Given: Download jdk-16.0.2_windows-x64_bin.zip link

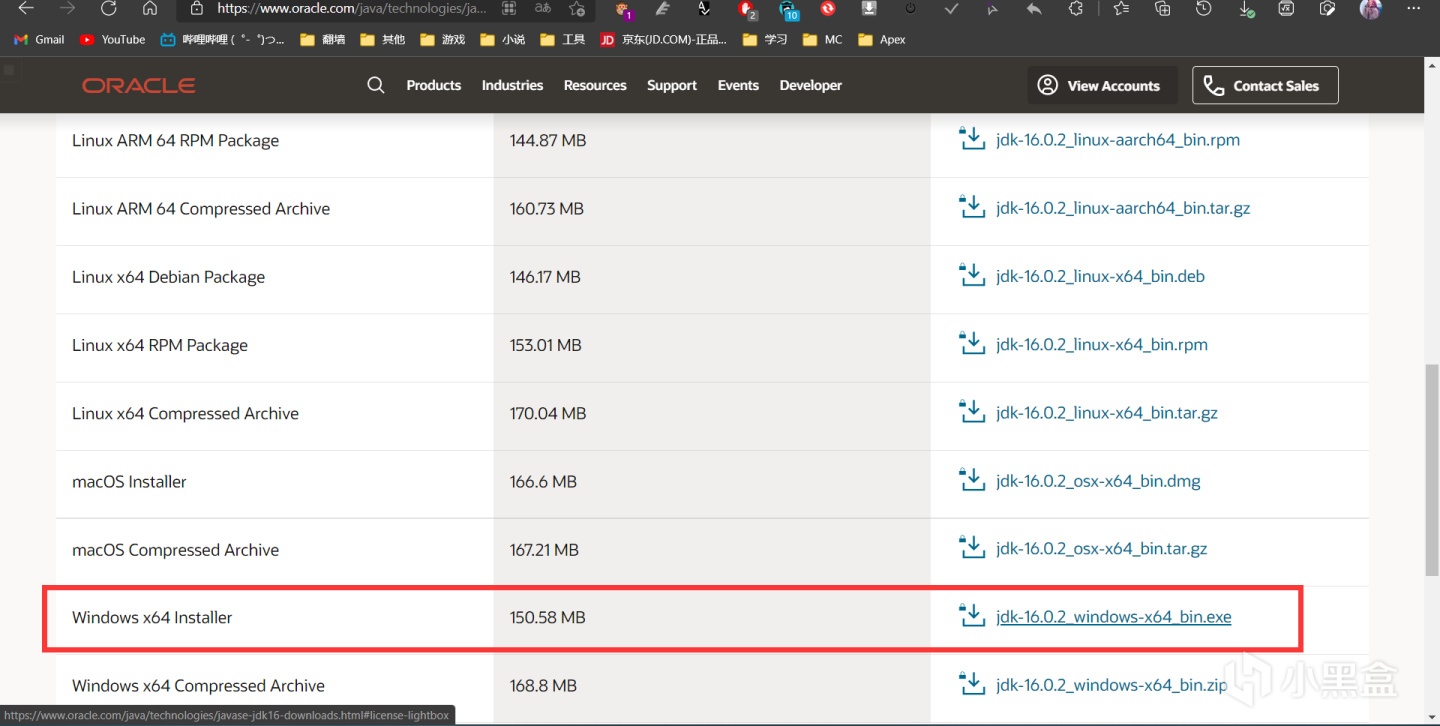Looking at the screenshot, I should (1112, 685).
